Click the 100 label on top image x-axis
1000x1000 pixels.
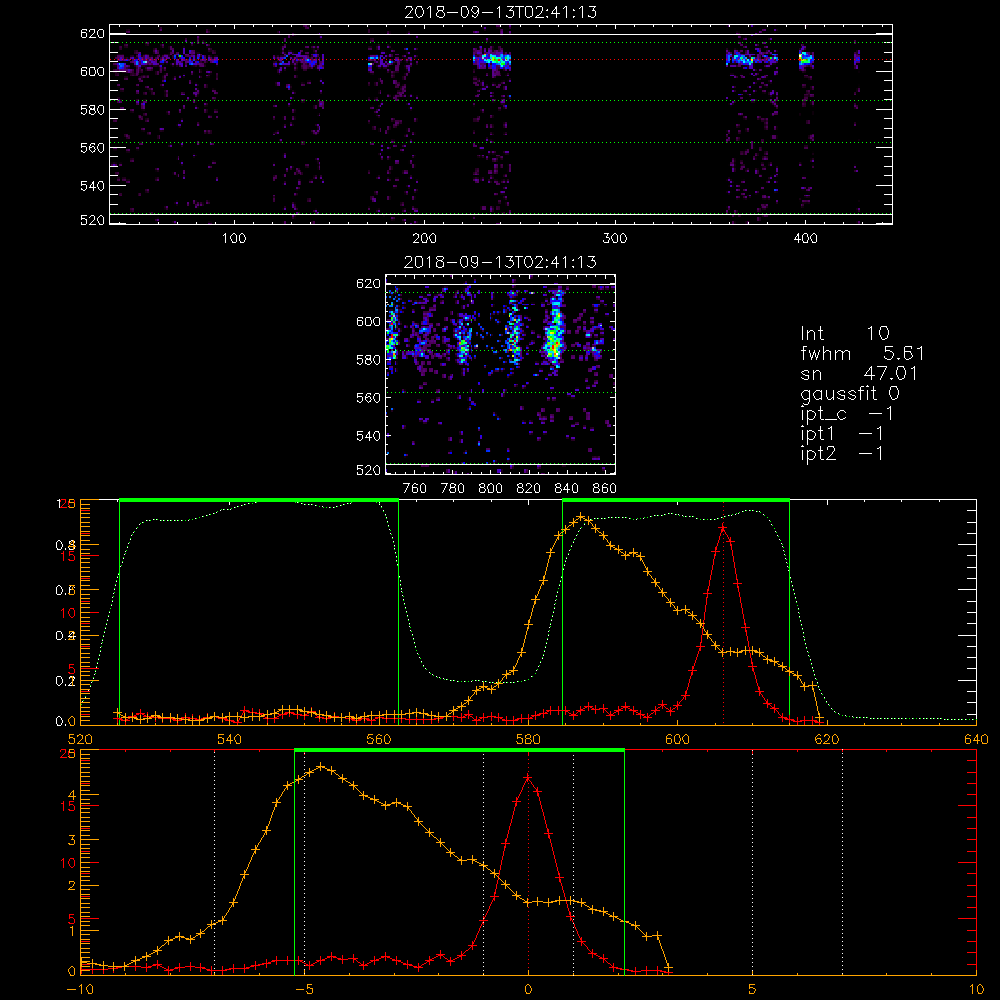(234, 239)
